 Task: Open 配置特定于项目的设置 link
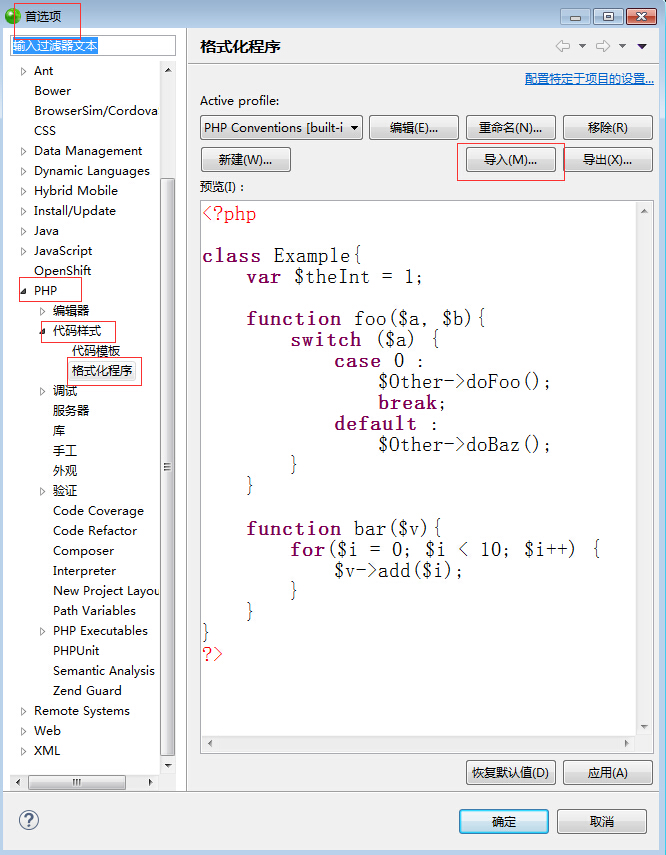tap(589, 79)
